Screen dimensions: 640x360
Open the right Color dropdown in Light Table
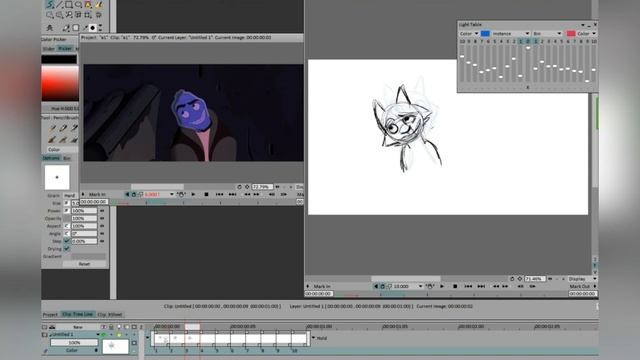point(587,33)
